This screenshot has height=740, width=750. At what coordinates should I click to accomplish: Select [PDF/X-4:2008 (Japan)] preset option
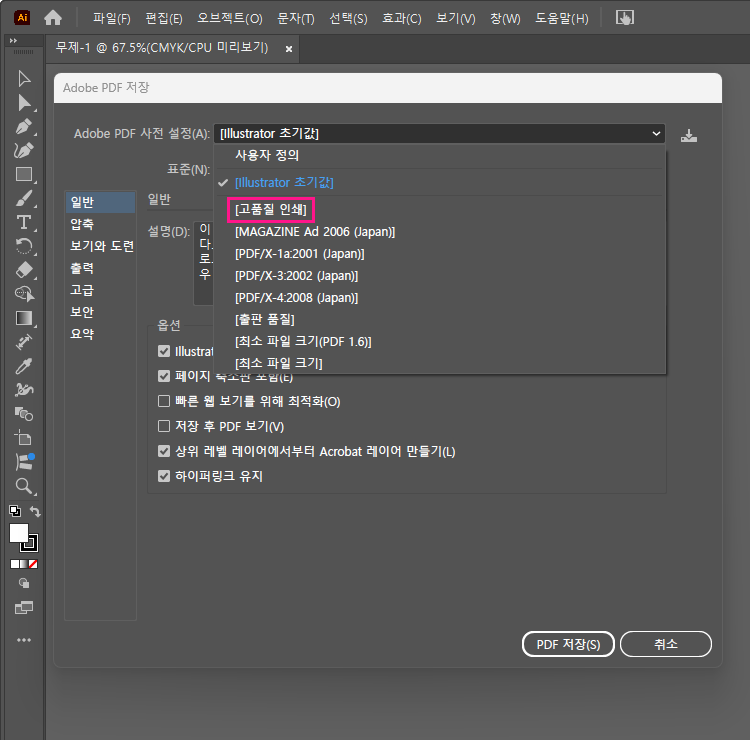296,298
